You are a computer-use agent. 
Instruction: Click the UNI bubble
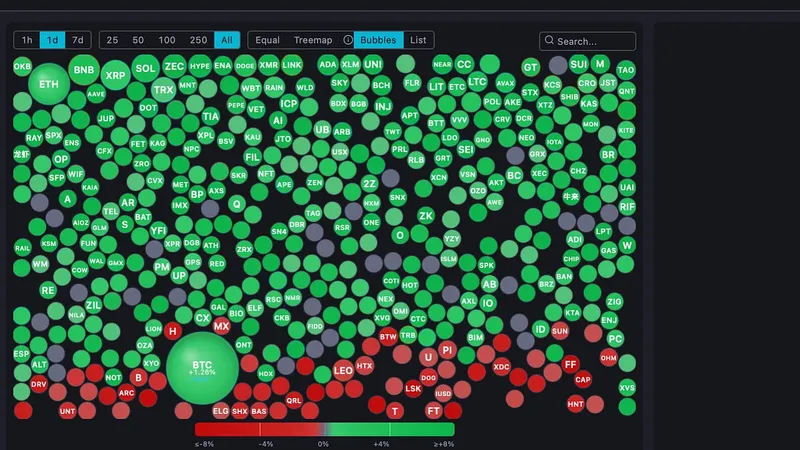point(372,64)
